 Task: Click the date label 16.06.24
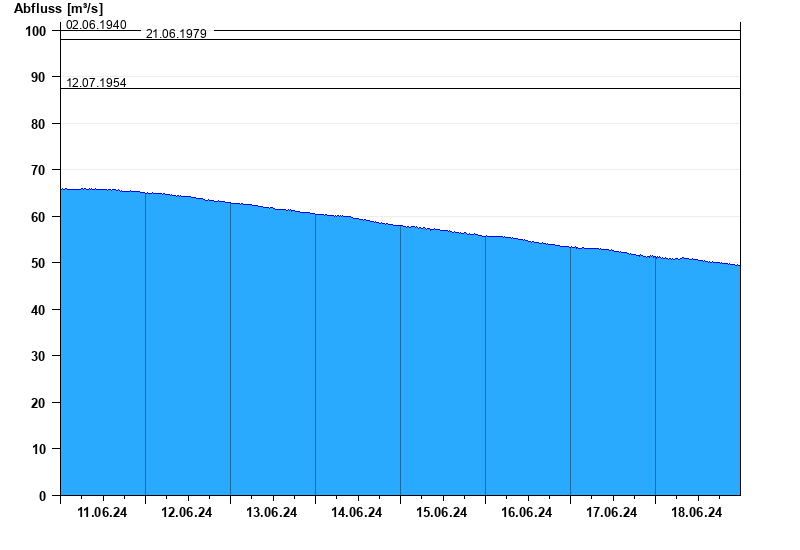pos(527,512)
